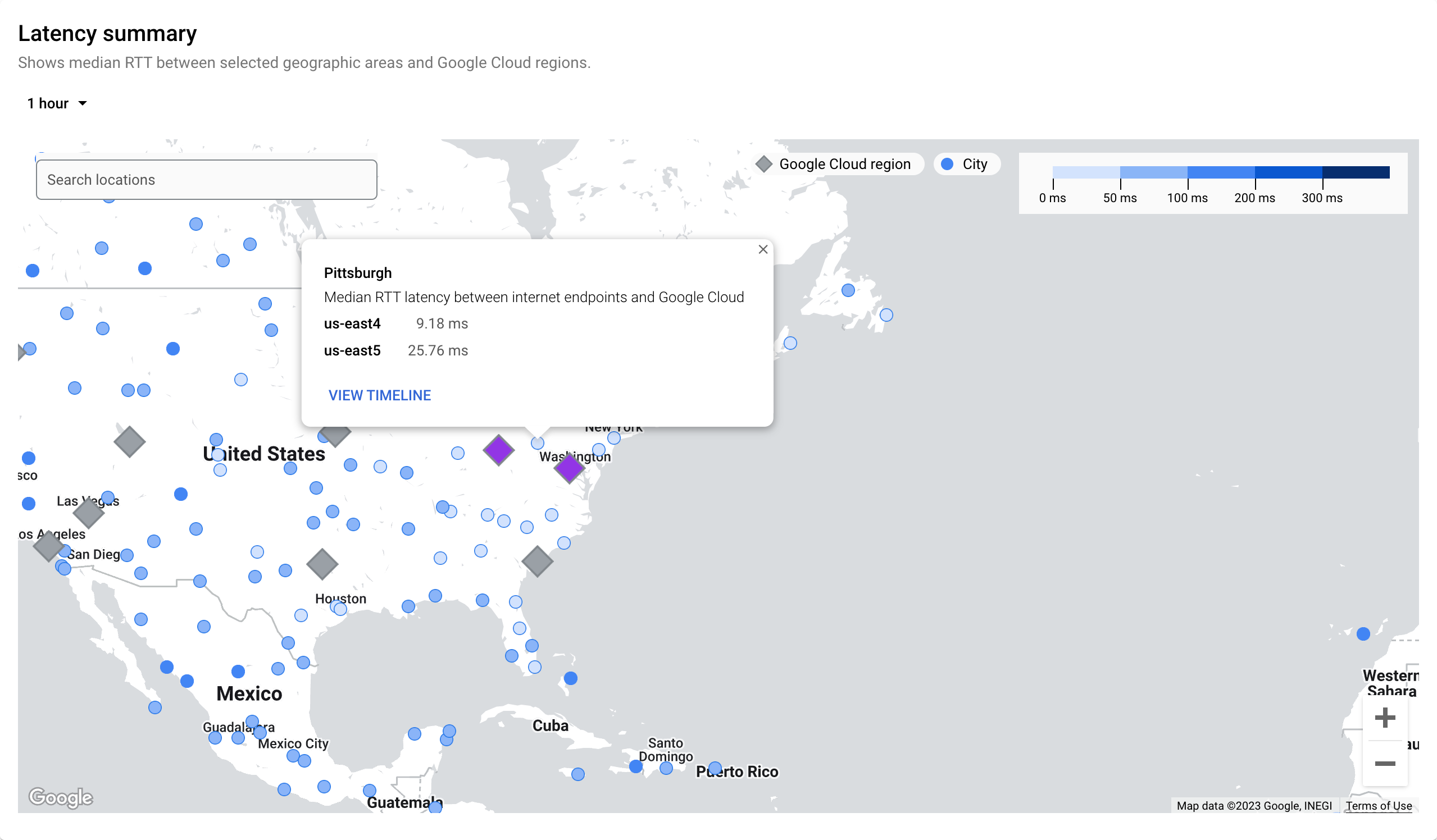This screenshot has height=840, width=1437.
Task: Click VIEW TIMELINE link in popup
Action: click(x=379, y=395)
